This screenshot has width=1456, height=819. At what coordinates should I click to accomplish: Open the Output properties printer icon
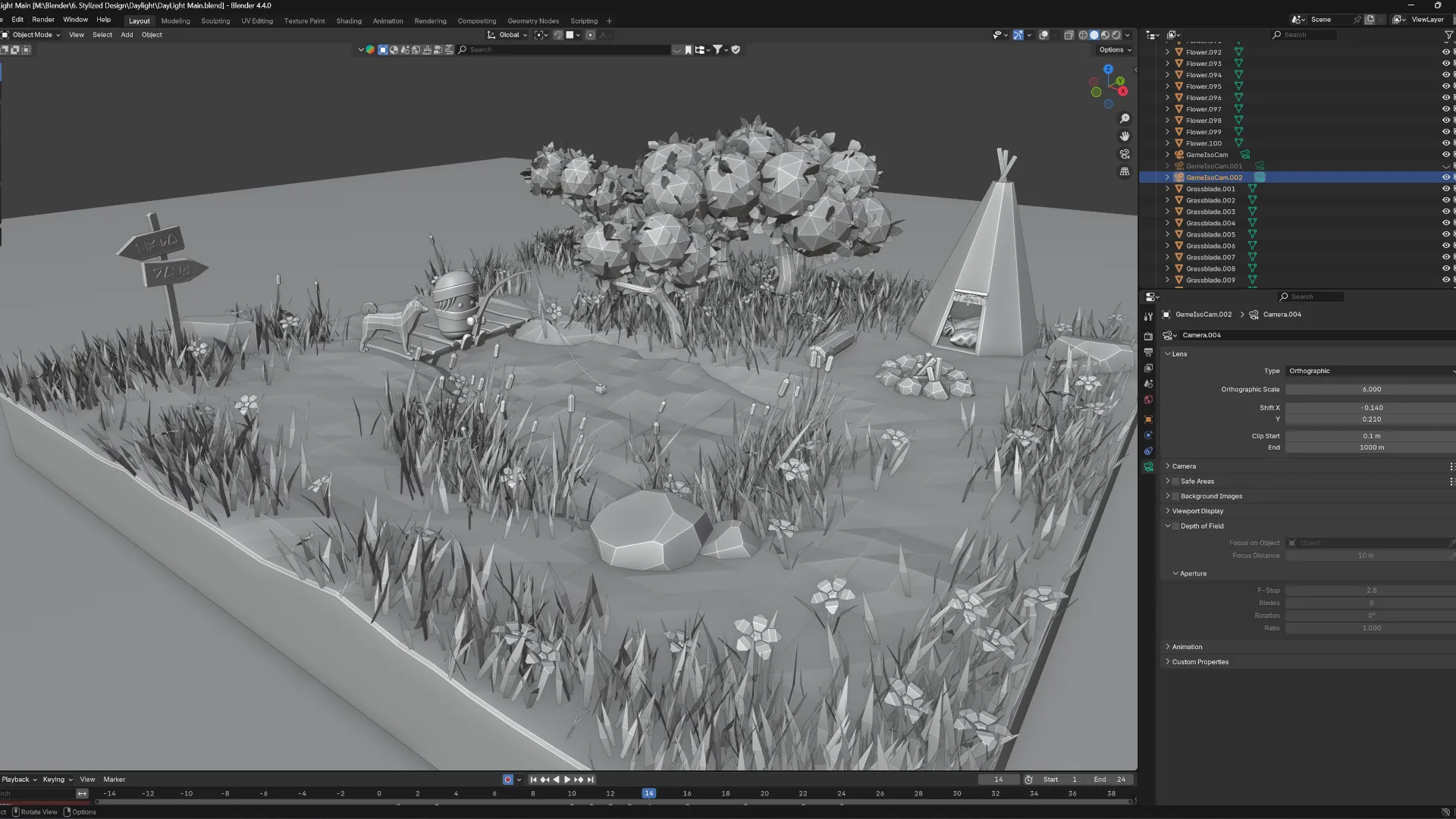click(1148, 352)
